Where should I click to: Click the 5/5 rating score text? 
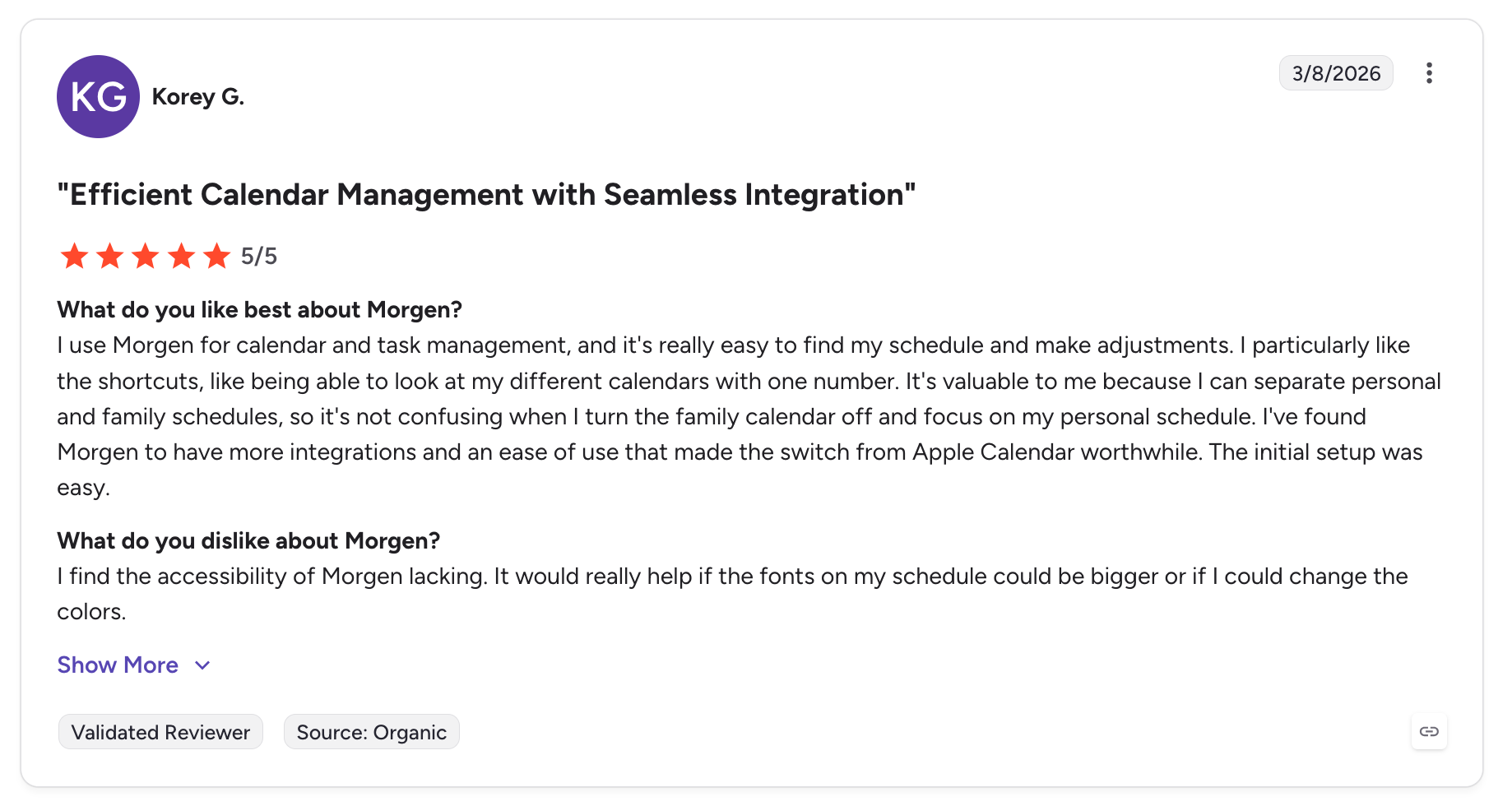tap(259, 257)
